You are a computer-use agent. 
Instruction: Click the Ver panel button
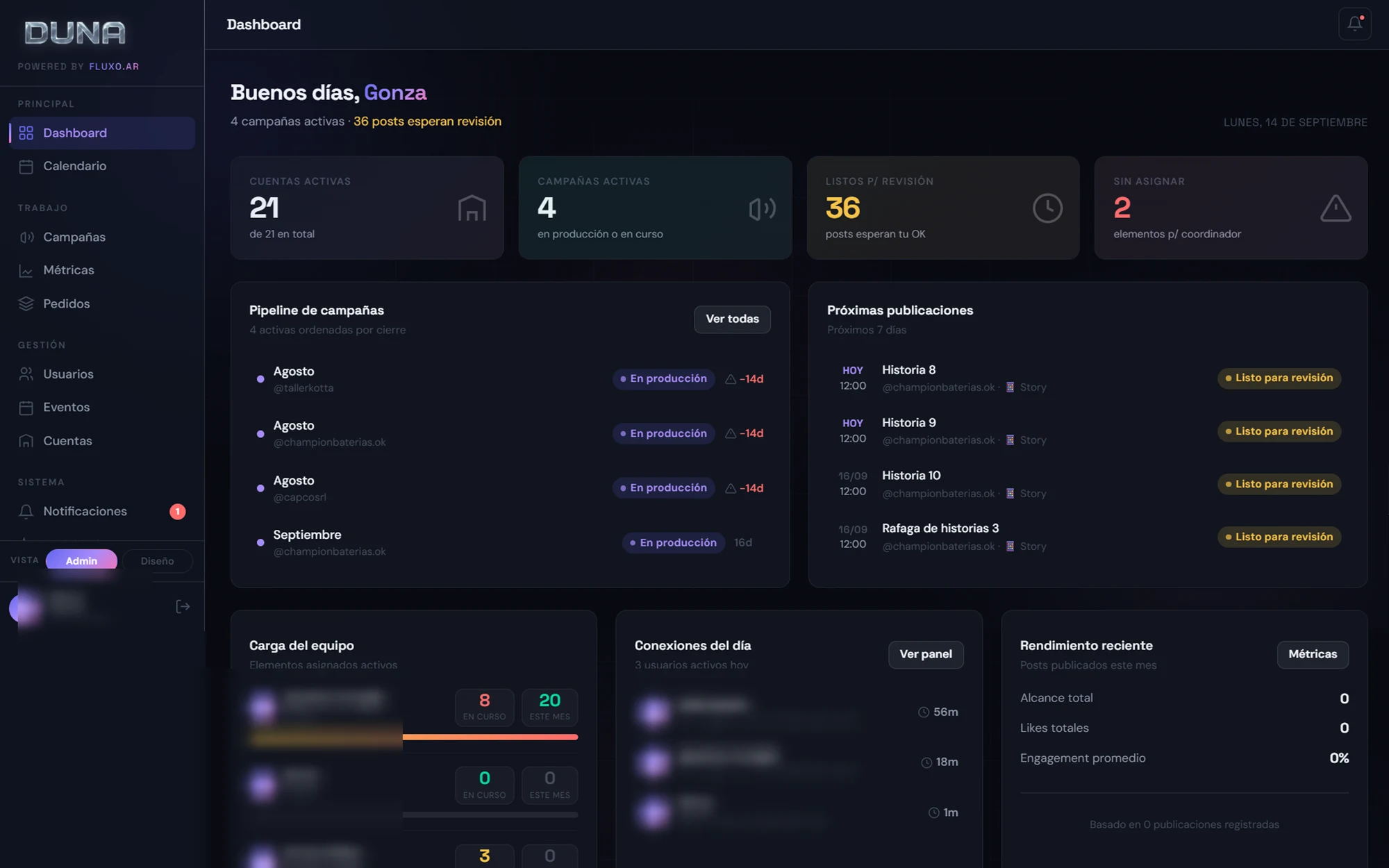pos(926,654)
